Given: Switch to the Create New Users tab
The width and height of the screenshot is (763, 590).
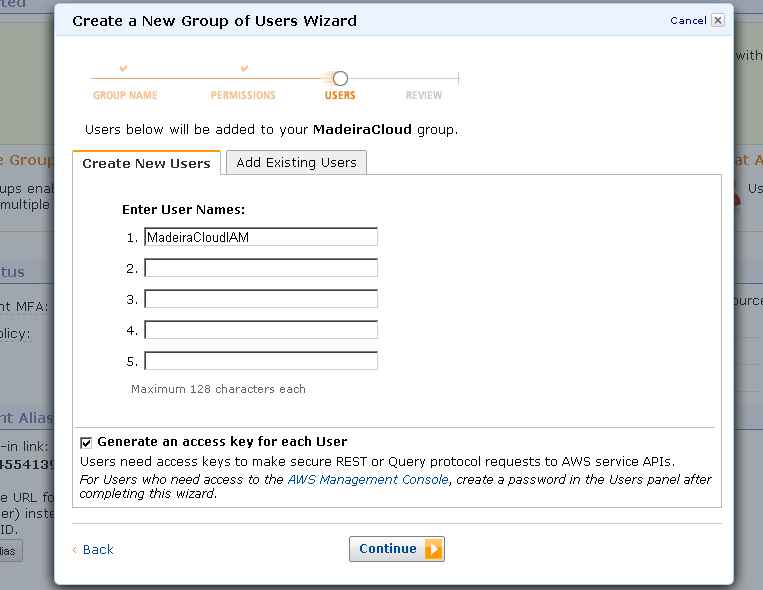Looking at the screenshot, I should point(146,163).
